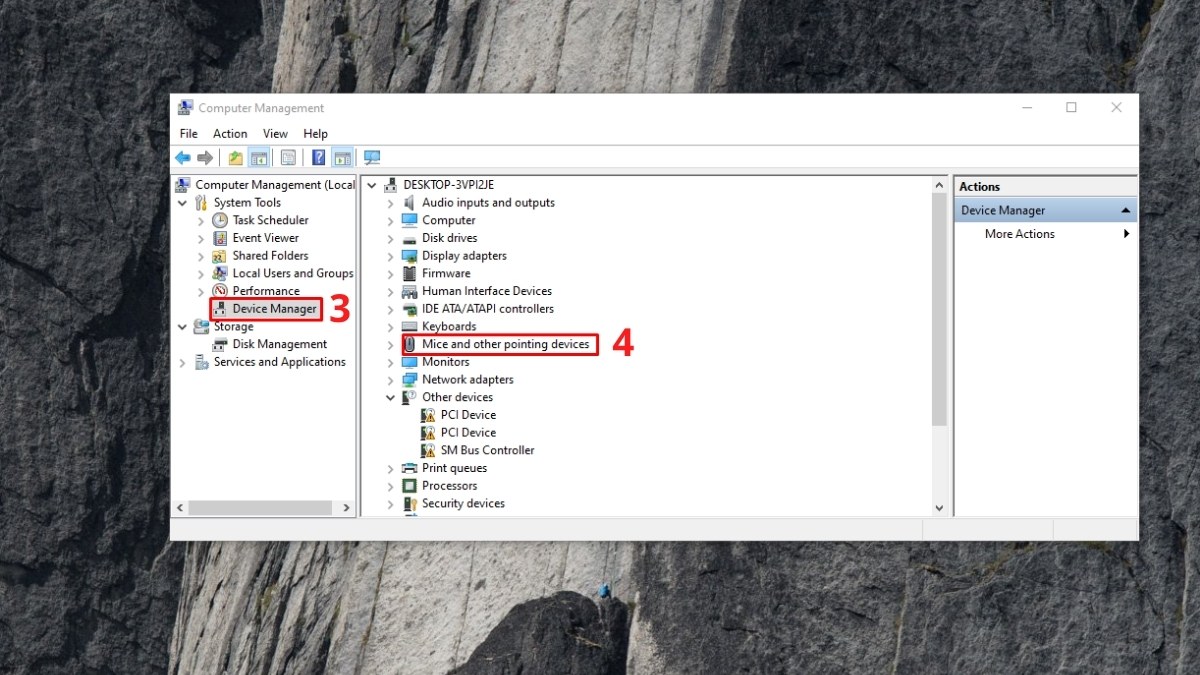Toggle the Show/Hide Action Pane toolbar icon
Image resolution: width=1200 pixels, height=675 pixels.
[x=342, y=158]
